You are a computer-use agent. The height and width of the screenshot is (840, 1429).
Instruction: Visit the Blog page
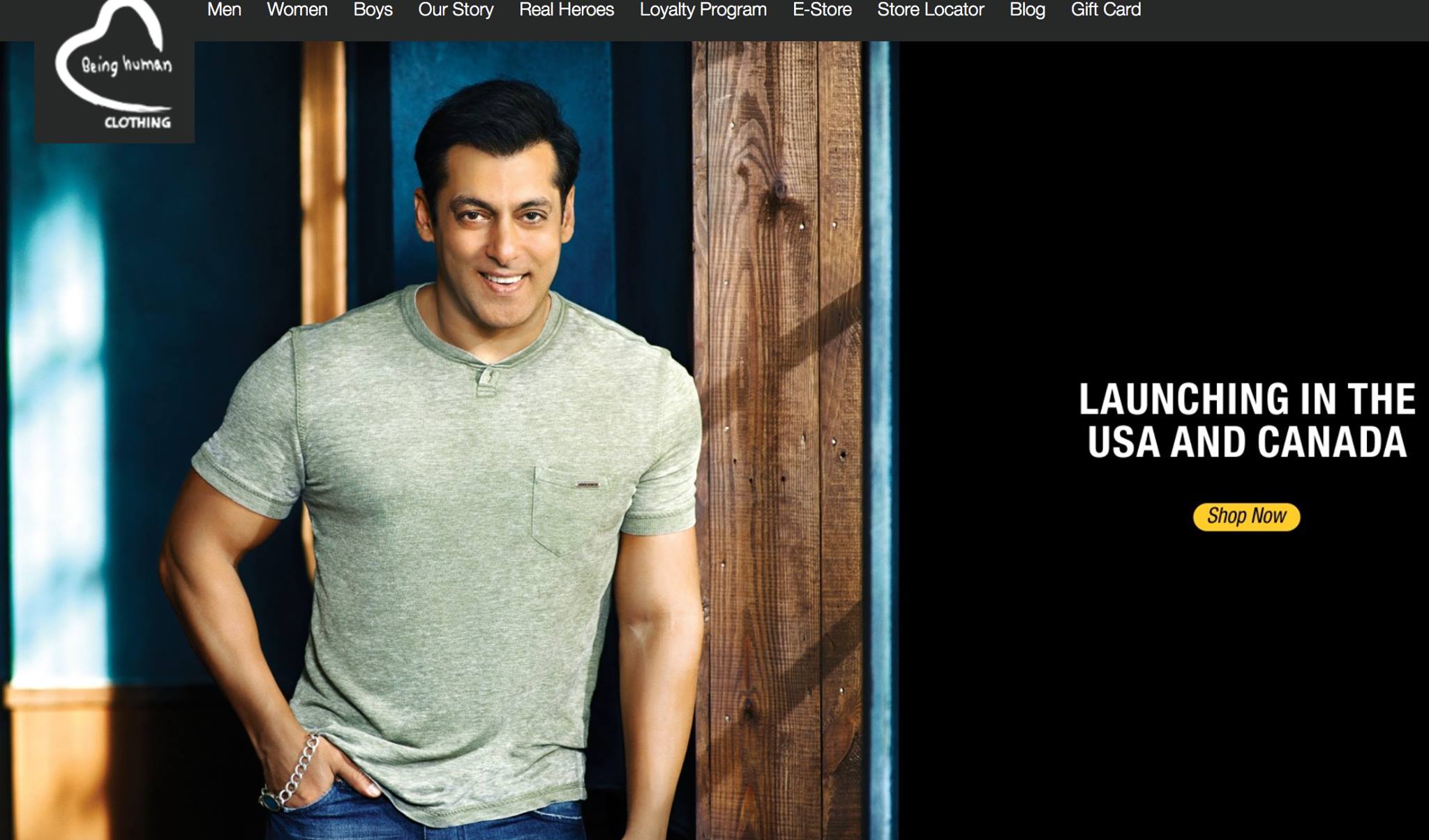(x=1027, y=10)
